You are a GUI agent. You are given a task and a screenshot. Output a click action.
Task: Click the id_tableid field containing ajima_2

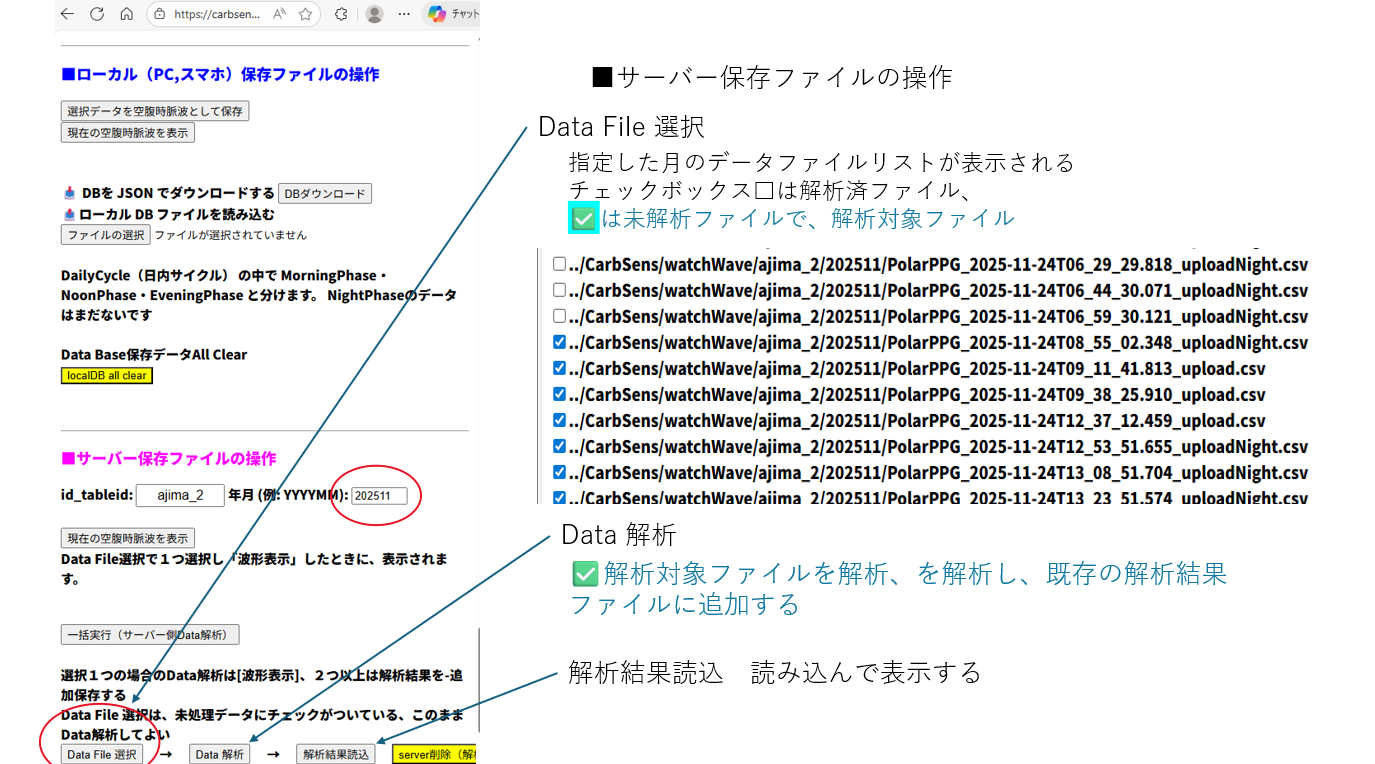[x=180, y=495]
